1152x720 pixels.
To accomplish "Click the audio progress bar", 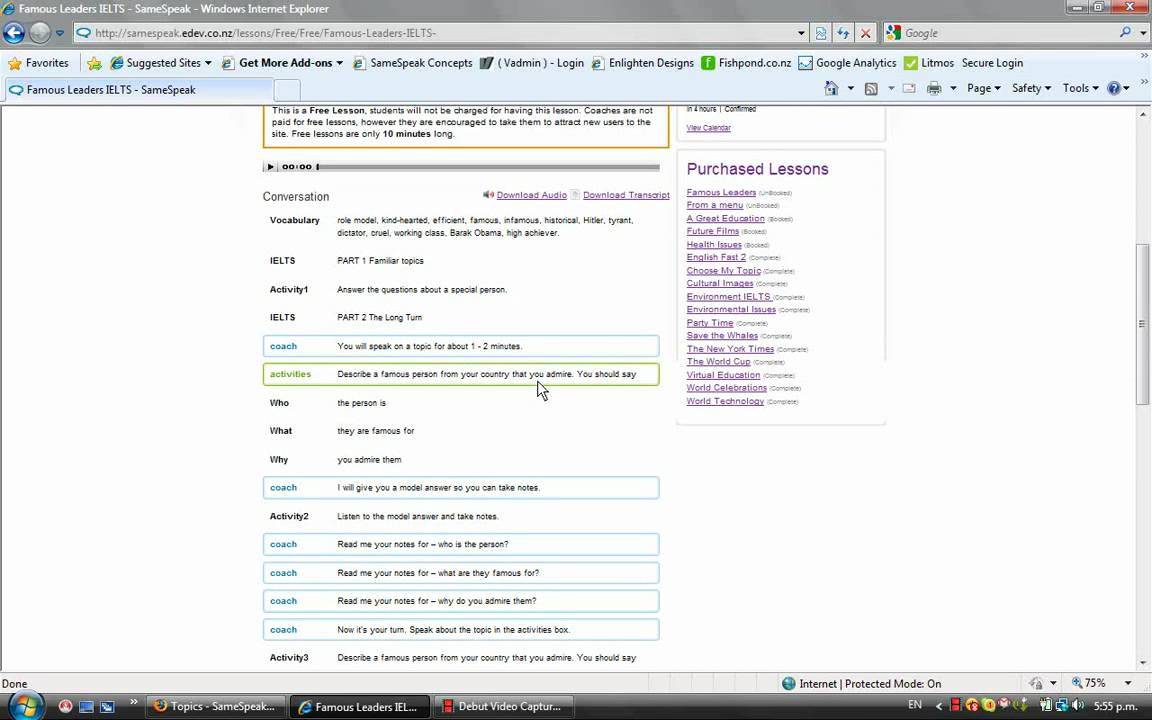I will pos(489,167).
